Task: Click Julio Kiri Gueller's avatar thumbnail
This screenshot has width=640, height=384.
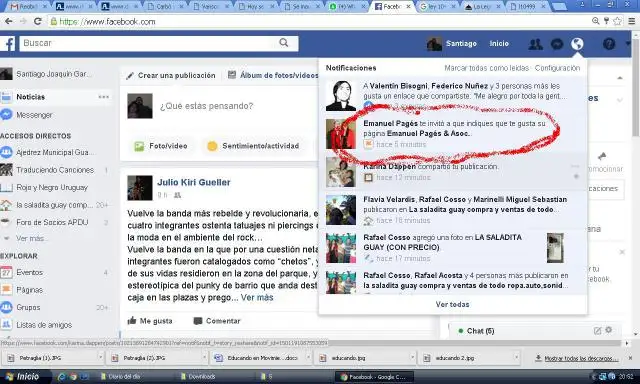Action: pos(140,188)
